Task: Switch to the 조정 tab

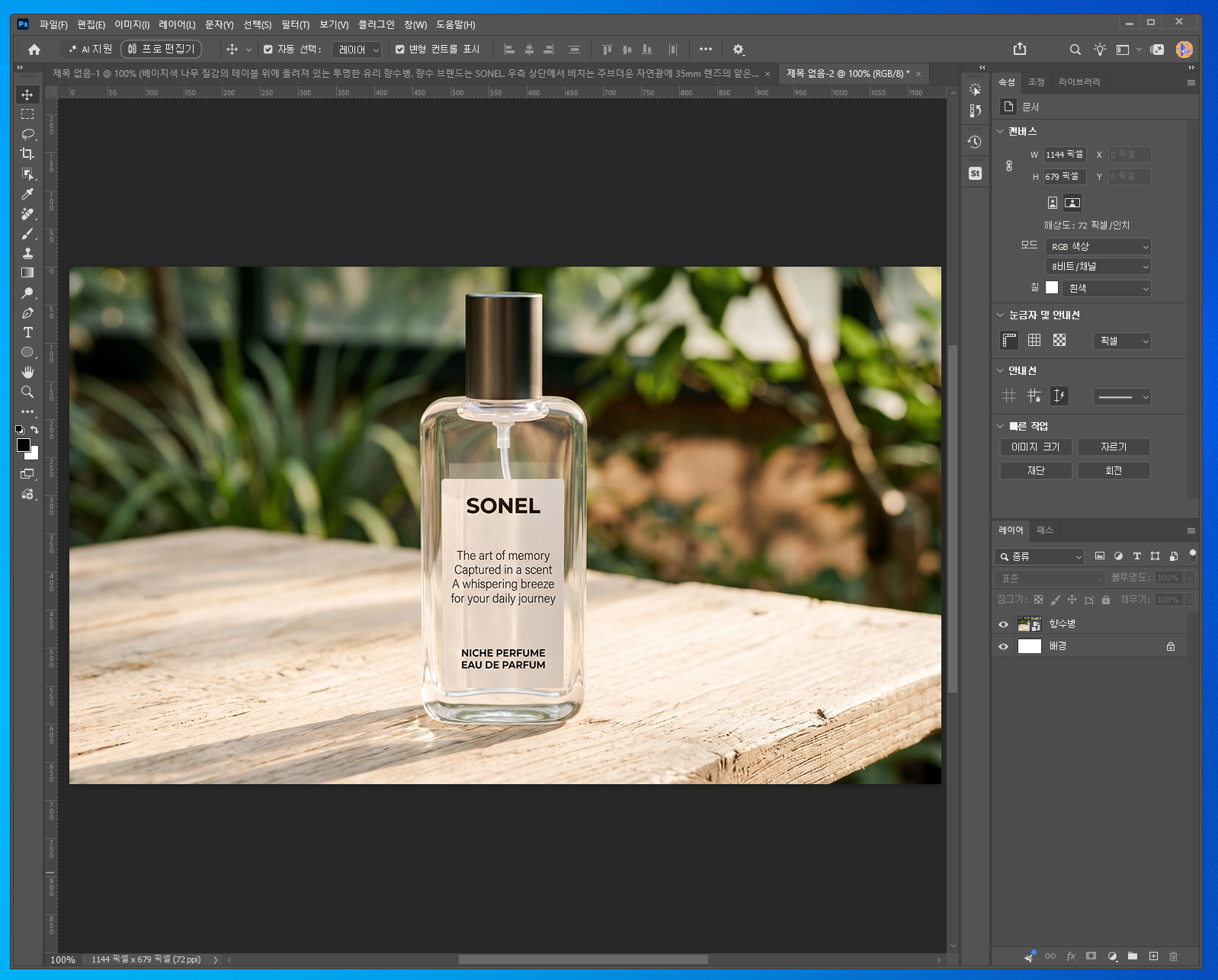Action: pos(1037,82)
